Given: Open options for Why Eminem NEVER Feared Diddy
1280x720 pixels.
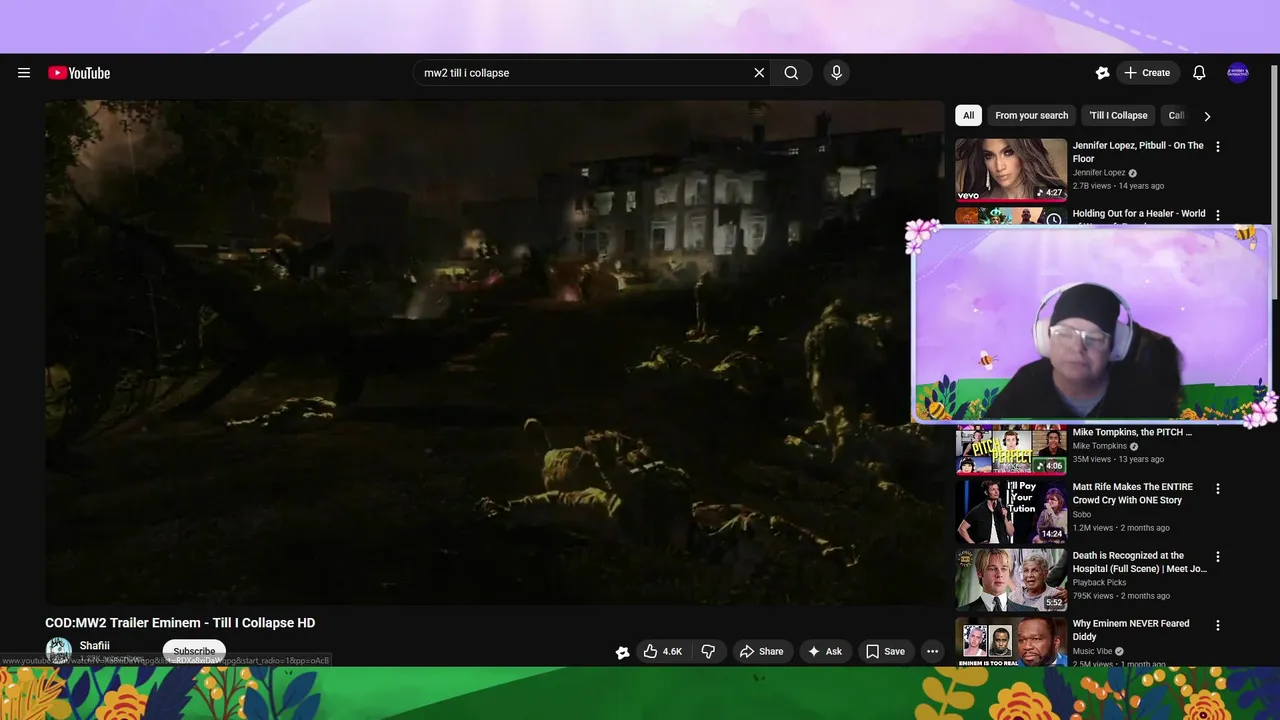Looking at the screenshot, I should (1217, 625).
